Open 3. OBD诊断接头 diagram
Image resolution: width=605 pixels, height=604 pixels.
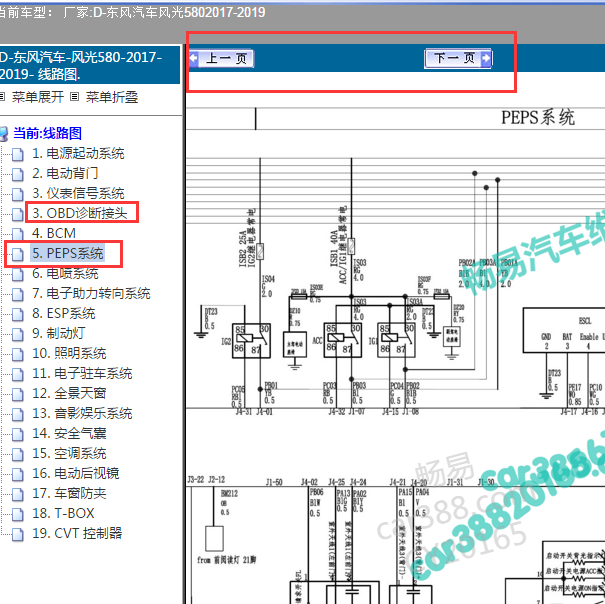[79, 213]
